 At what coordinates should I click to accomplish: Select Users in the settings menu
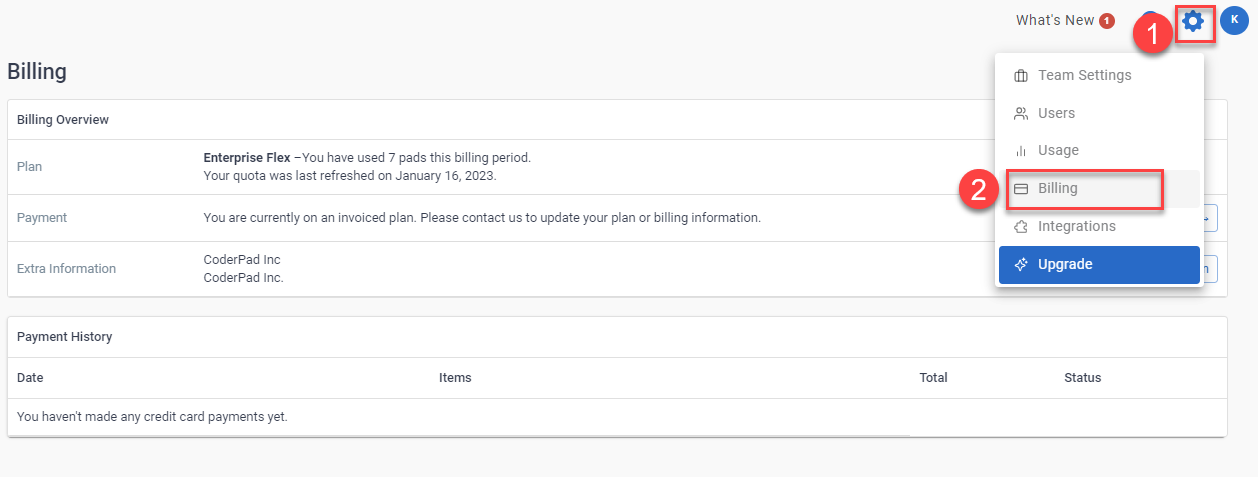tap(1056, 113)
